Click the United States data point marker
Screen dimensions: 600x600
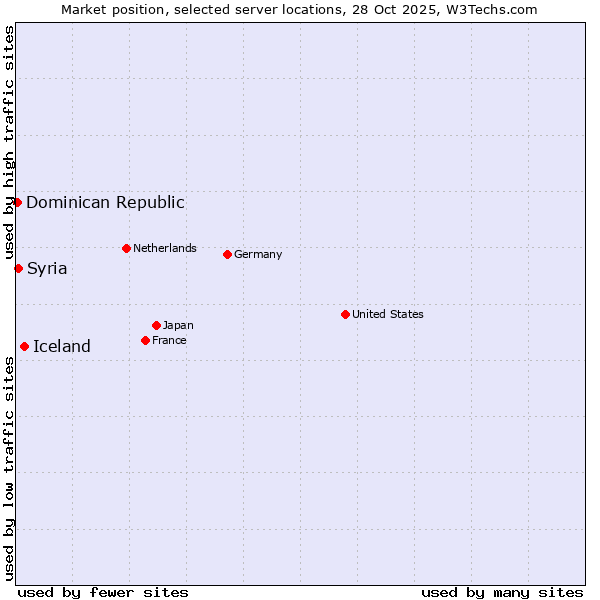(x=345, y=314)
